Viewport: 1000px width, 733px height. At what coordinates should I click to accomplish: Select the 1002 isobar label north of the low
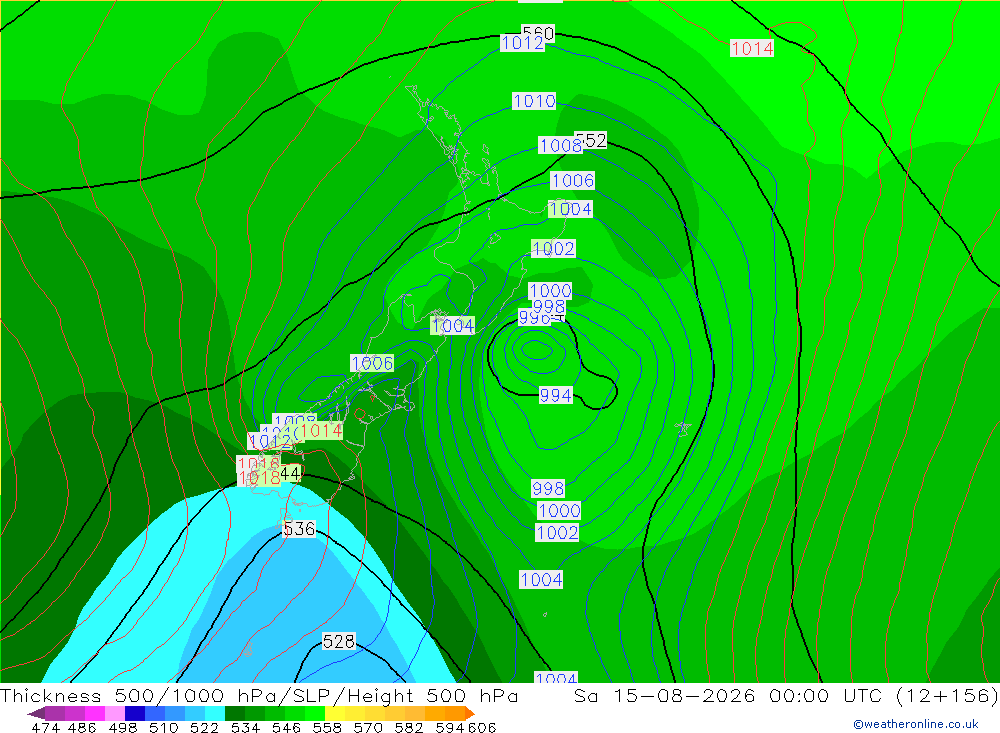pyautogui.click(x=554, y=248)
